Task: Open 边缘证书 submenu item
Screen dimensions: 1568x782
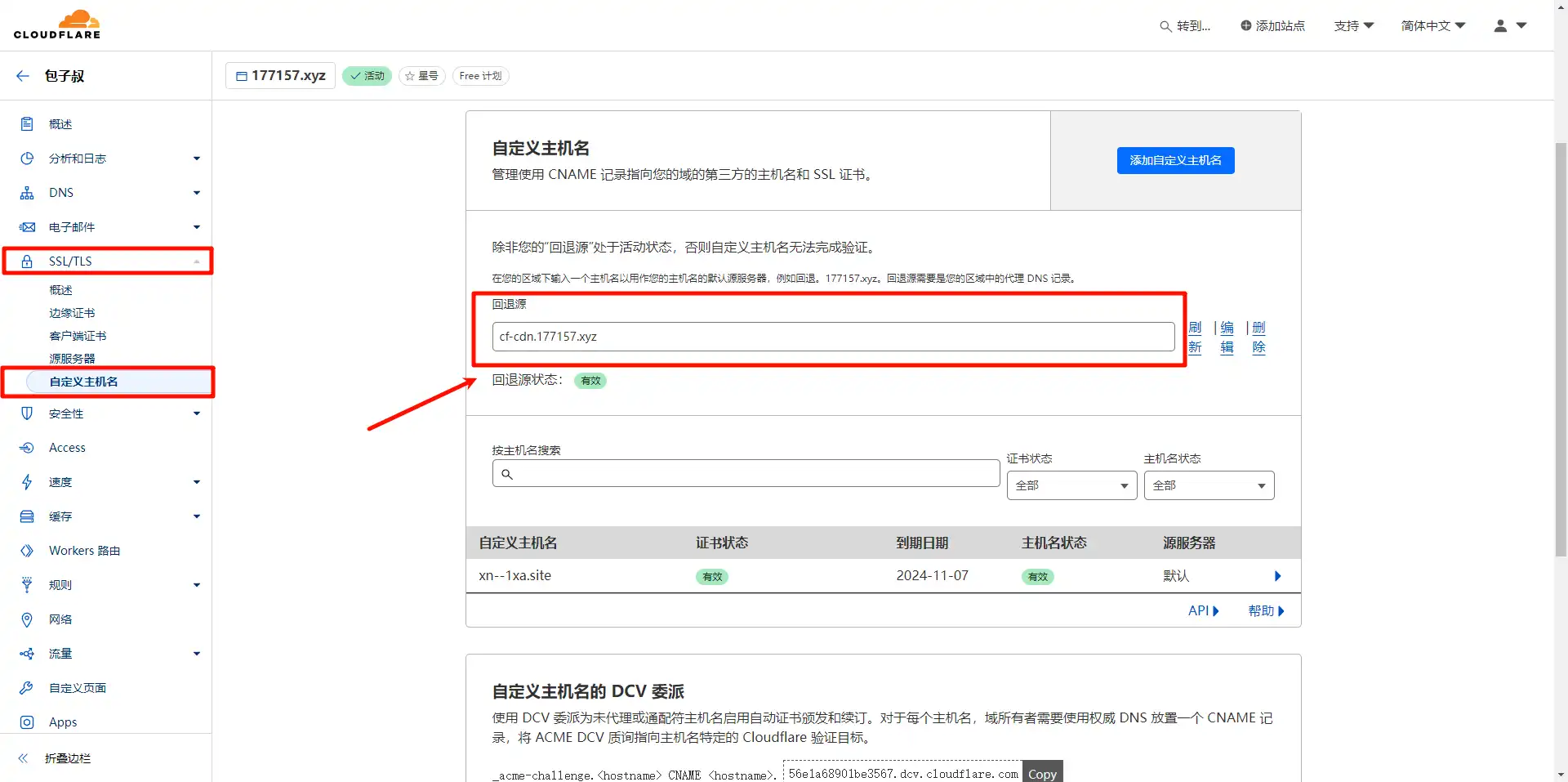Action: (72, 313)
